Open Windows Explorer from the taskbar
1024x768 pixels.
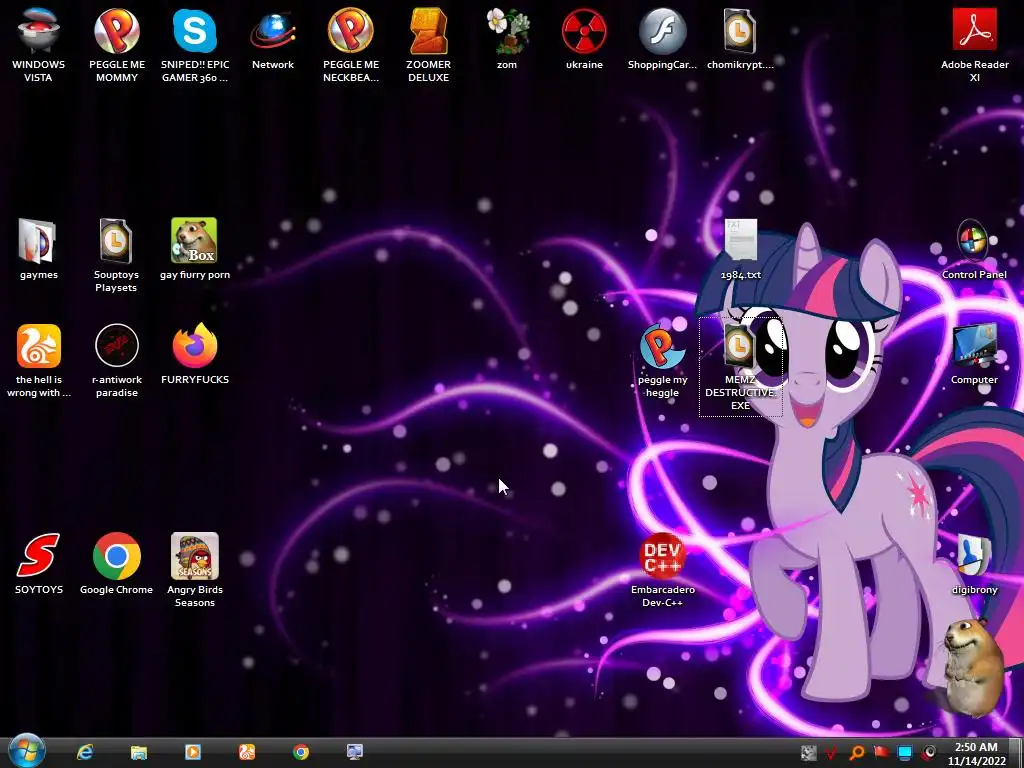click(x=138, y=752)
